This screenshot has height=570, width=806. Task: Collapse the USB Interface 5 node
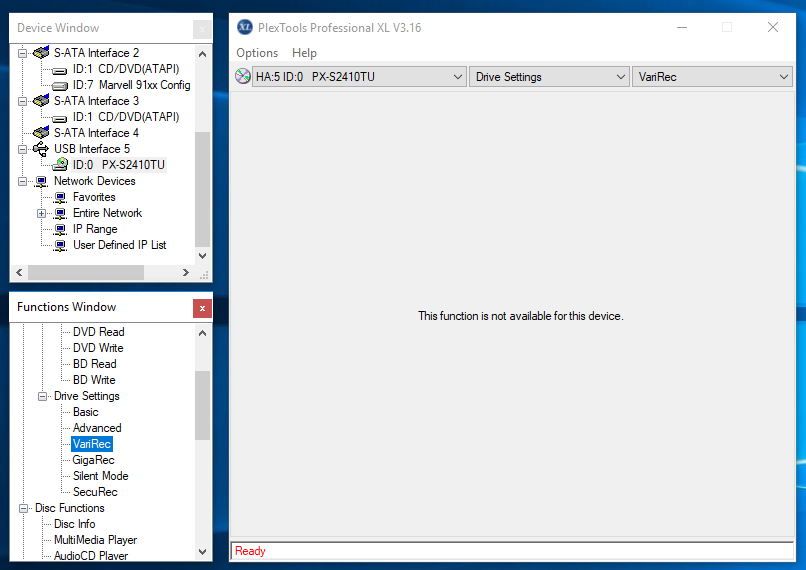pos(23,149)
